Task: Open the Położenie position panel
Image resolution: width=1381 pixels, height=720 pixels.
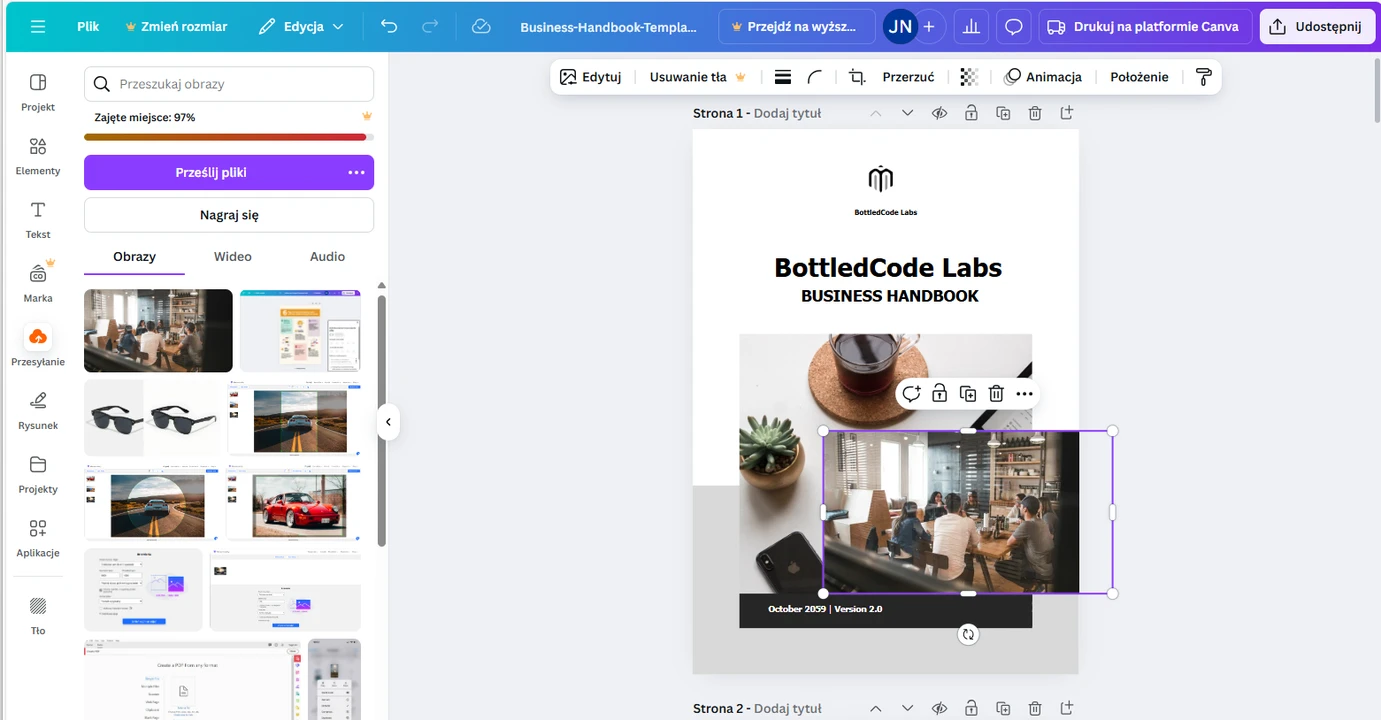Action: tap(1139, 77)
